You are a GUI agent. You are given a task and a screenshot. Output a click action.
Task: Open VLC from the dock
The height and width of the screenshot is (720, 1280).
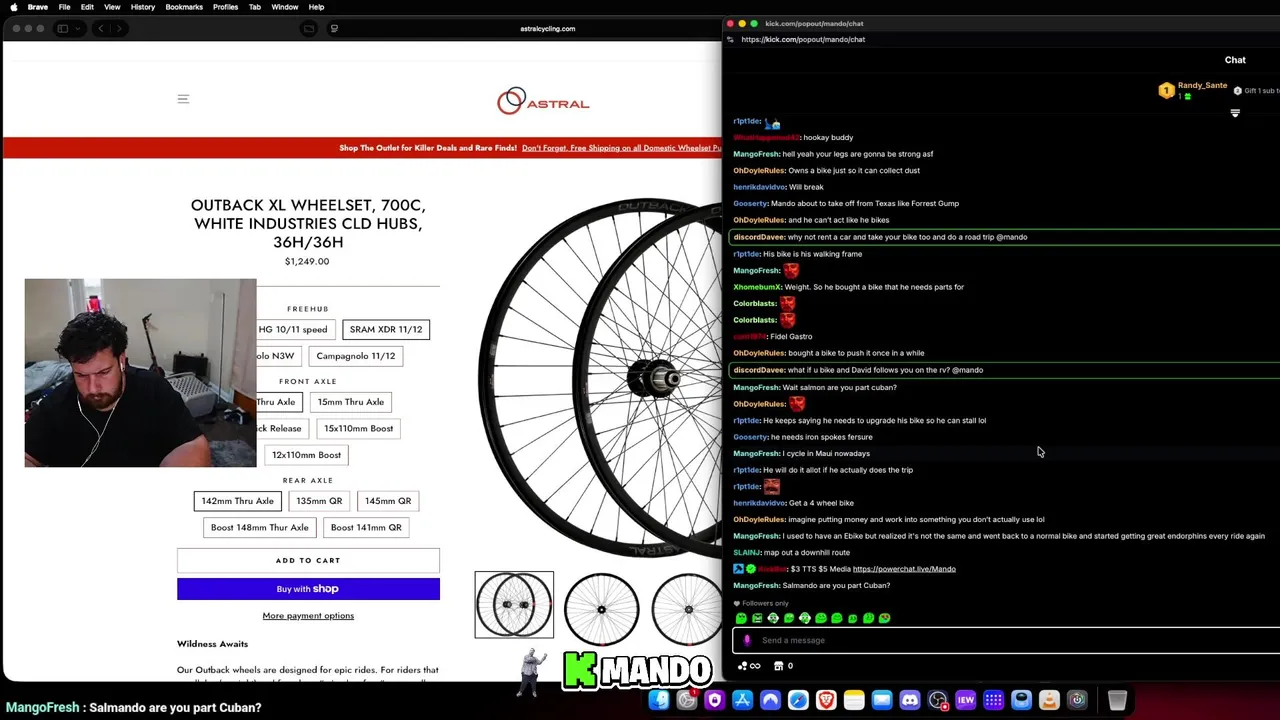pos(1049,700)
